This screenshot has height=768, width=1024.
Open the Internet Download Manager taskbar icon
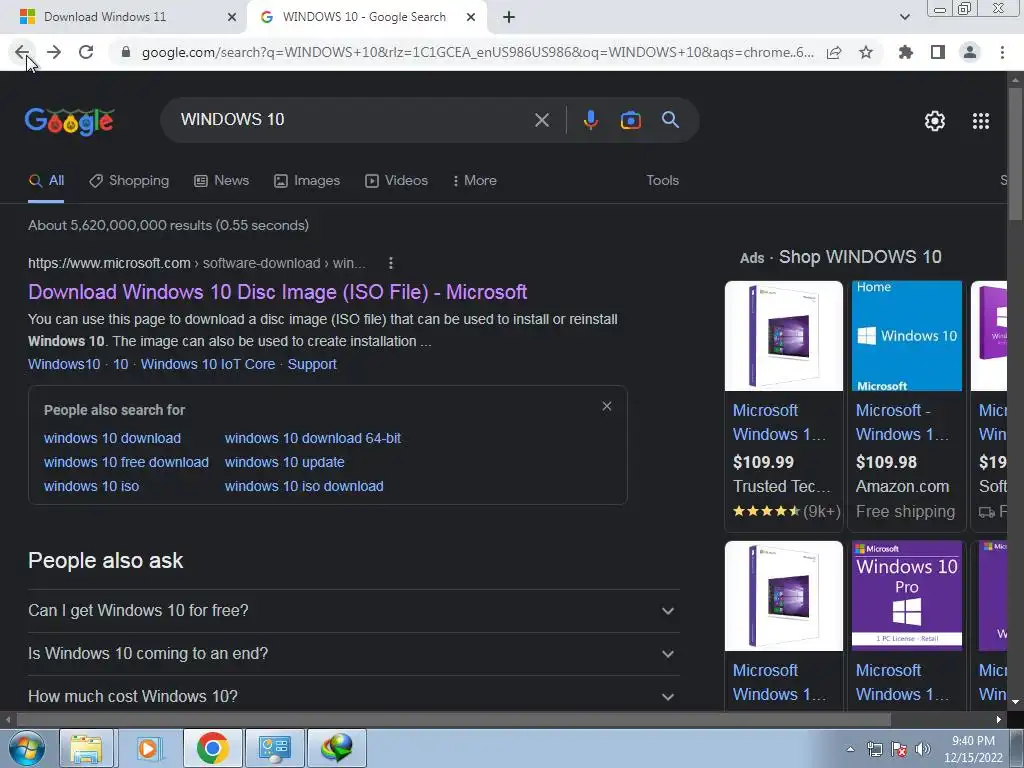click(337, 748)
